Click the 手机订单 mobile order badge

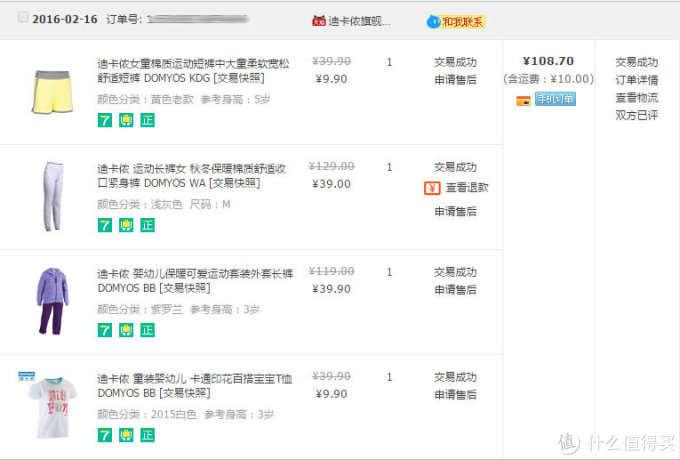pos(555,99)
